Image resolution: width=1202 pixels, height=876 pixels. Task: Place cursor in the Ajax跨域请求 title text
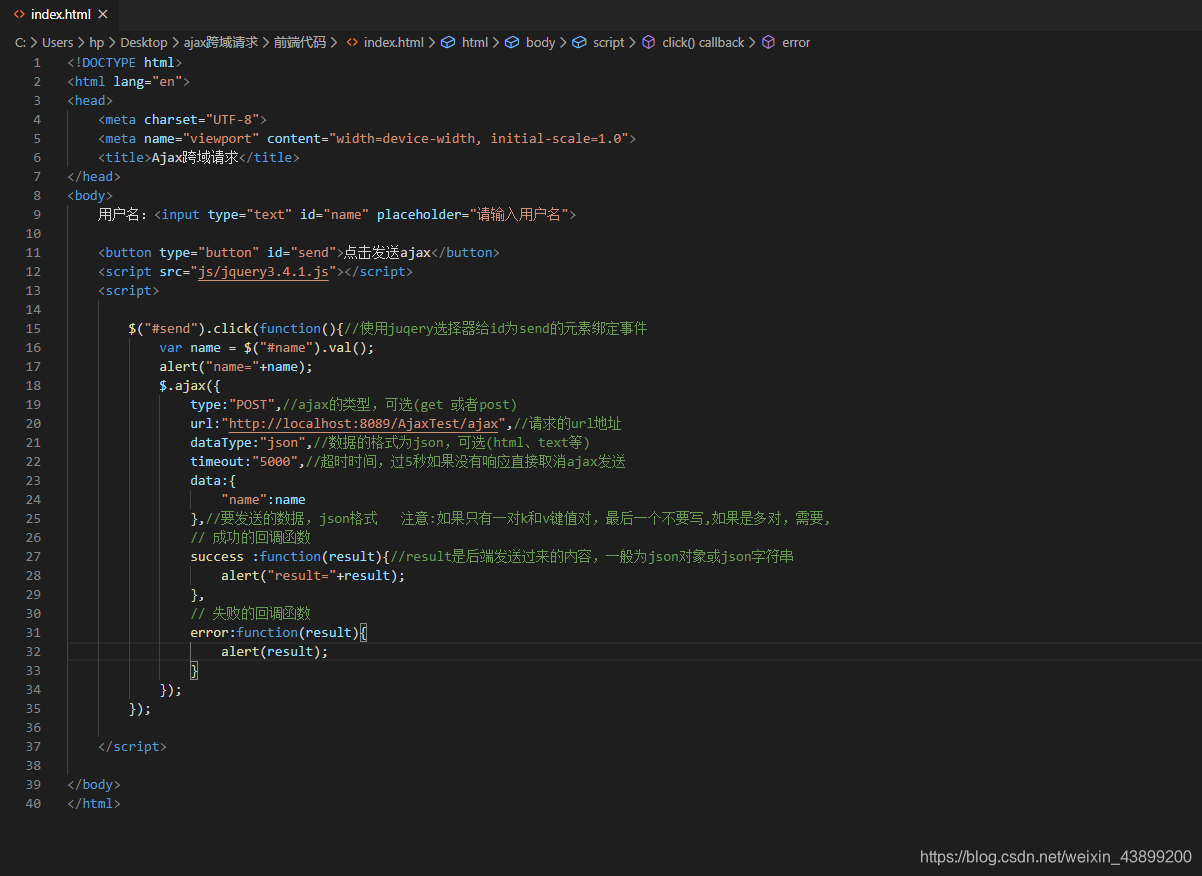coord(195,157)
